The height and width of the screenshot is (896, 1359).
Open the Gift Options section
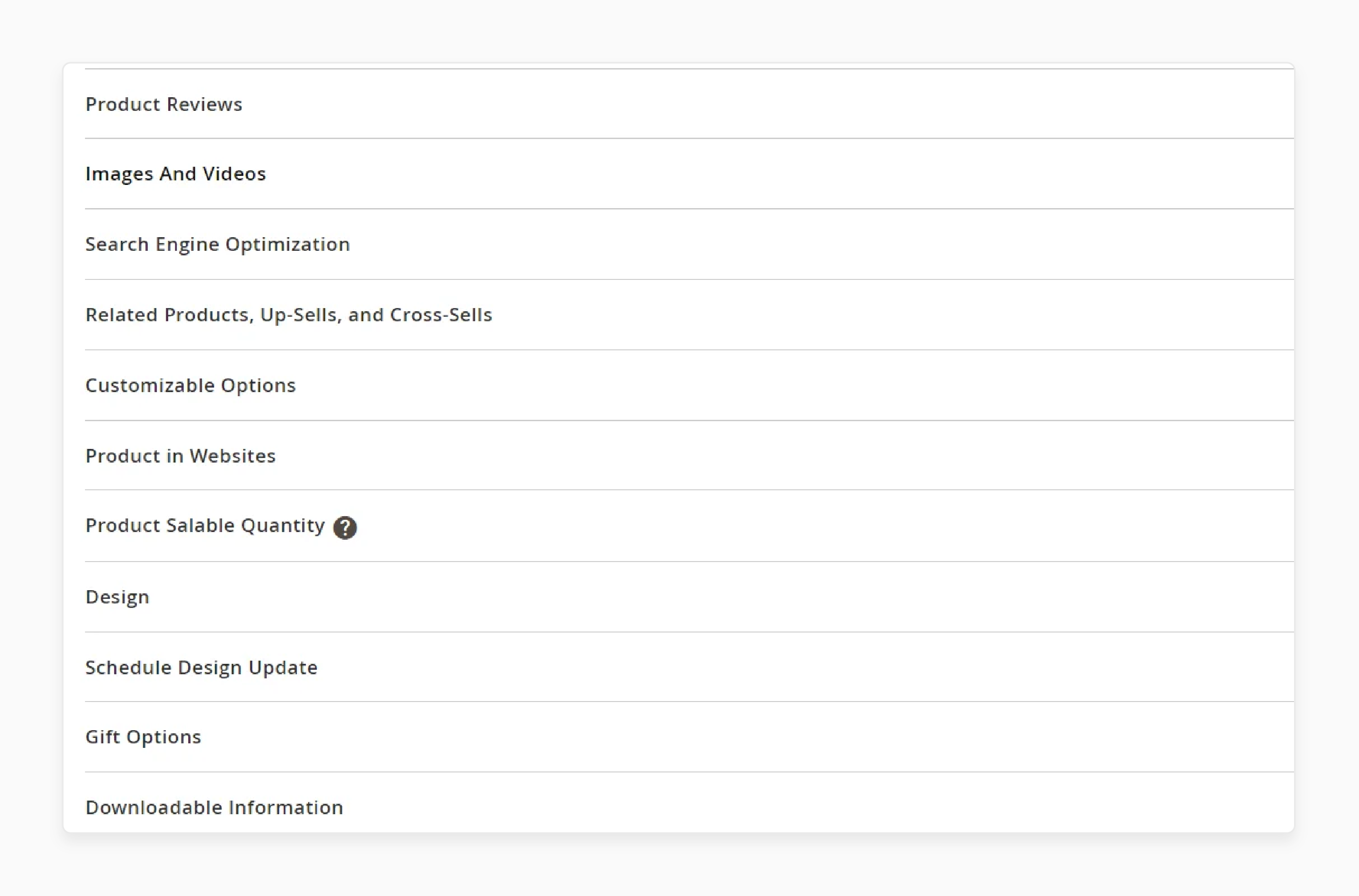pos(143,736)
